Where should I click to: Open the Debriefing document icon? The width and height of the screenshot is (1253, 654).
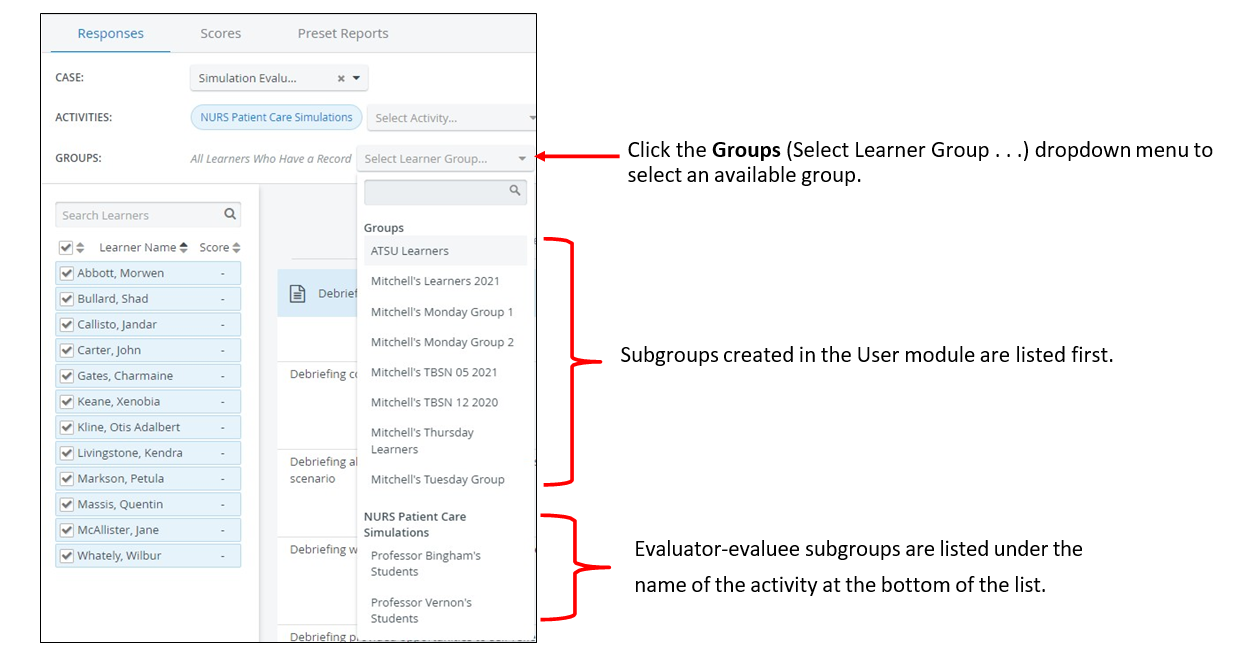[x=297, y=294]
